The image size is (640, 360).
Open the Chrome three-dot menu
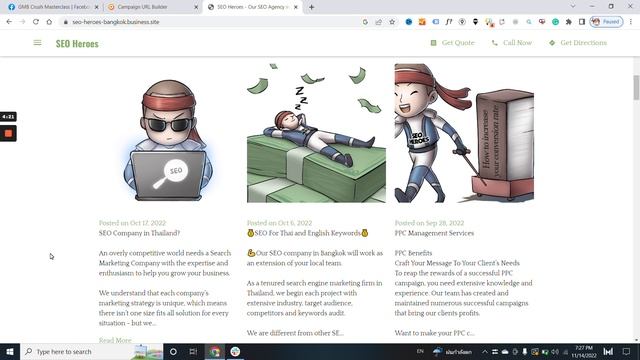(631, 22)
